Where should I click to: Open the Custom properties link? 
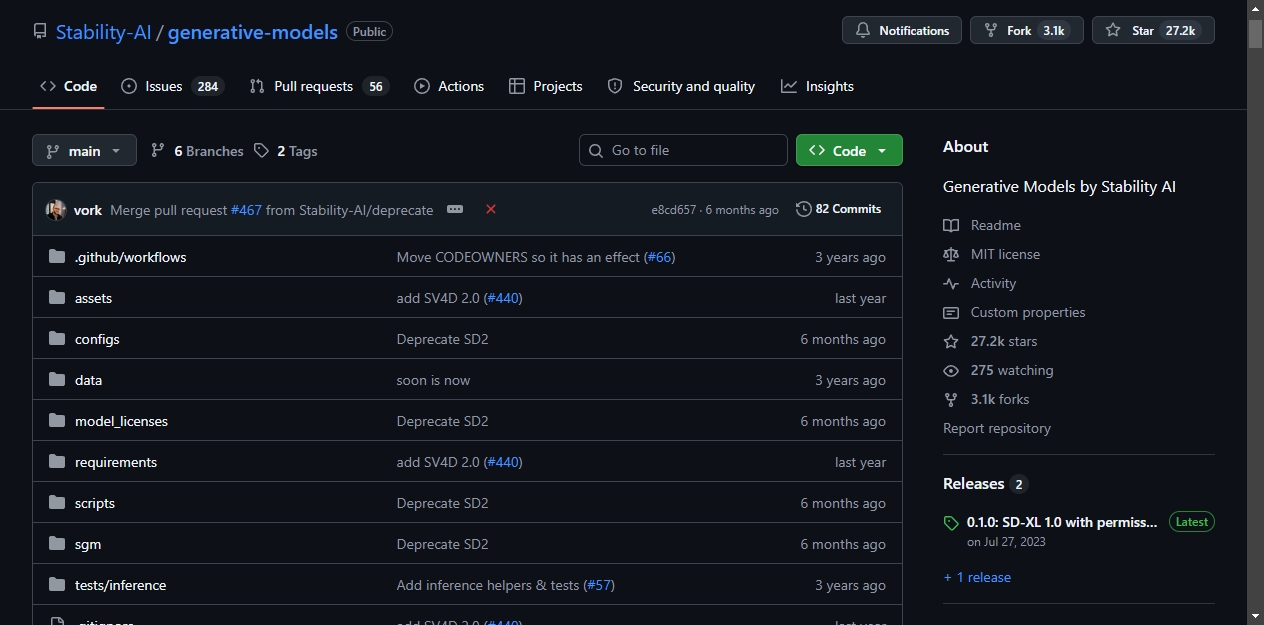pos(1014,312)
